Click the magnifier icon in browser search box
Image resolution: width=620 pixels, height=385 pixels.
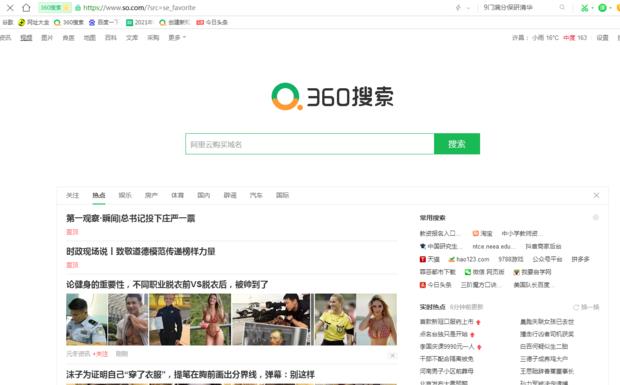(x=562, y=7)
